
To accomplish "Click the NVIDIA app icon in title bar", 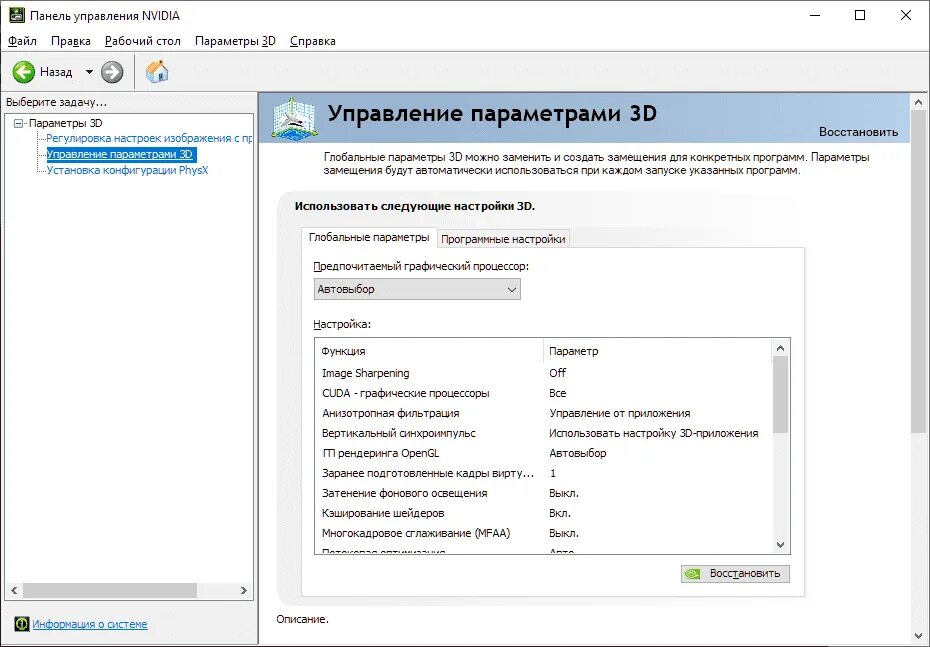I will [x=16, y=15].
